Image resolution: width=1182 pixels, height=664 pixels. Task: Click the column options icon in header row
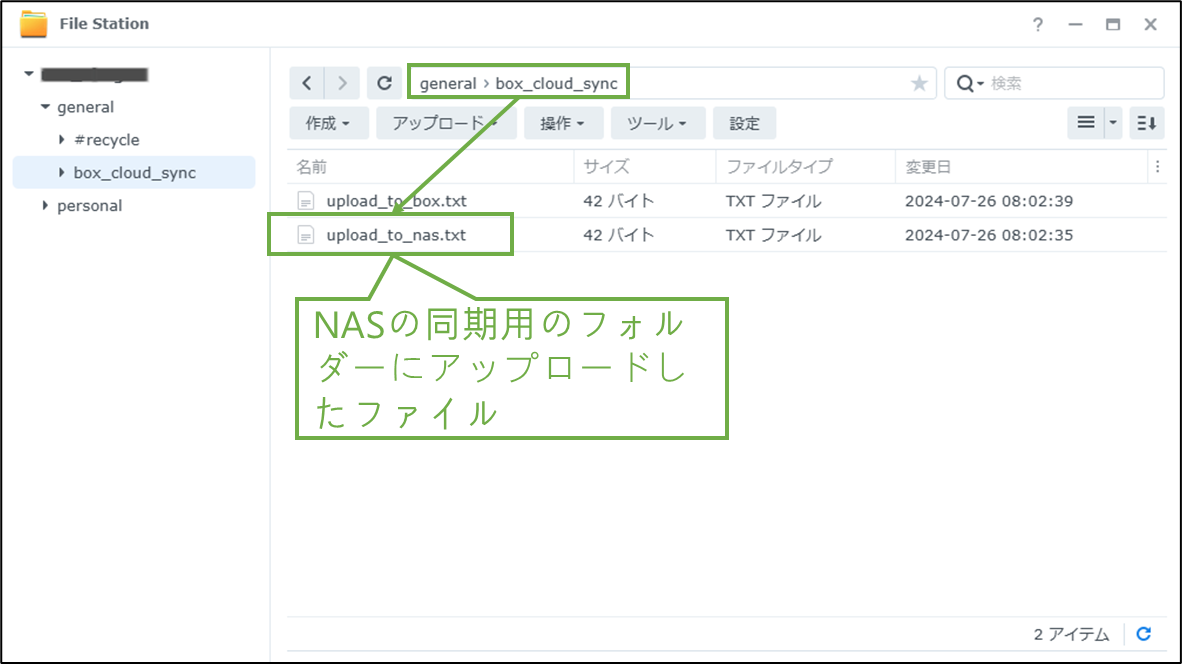pos(1159,166)
